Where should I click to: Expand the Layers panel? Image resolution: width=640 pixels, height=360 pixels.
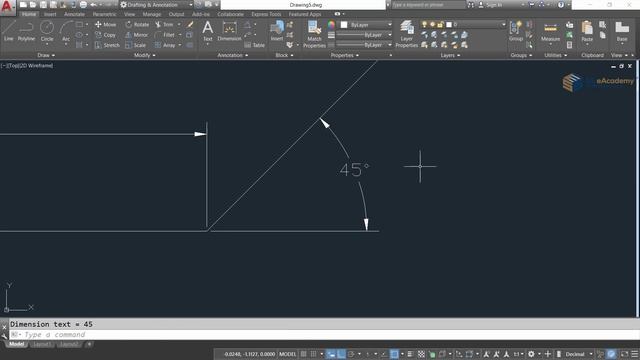tap(450, 55)
